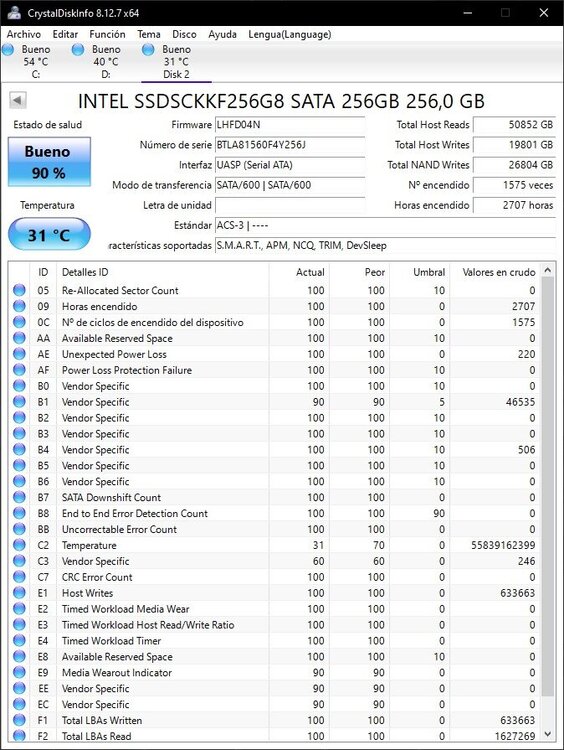This screenshot has height=750, width=564.
Task: Click the 31 °C temperature button
Action: tap(49, 234)
